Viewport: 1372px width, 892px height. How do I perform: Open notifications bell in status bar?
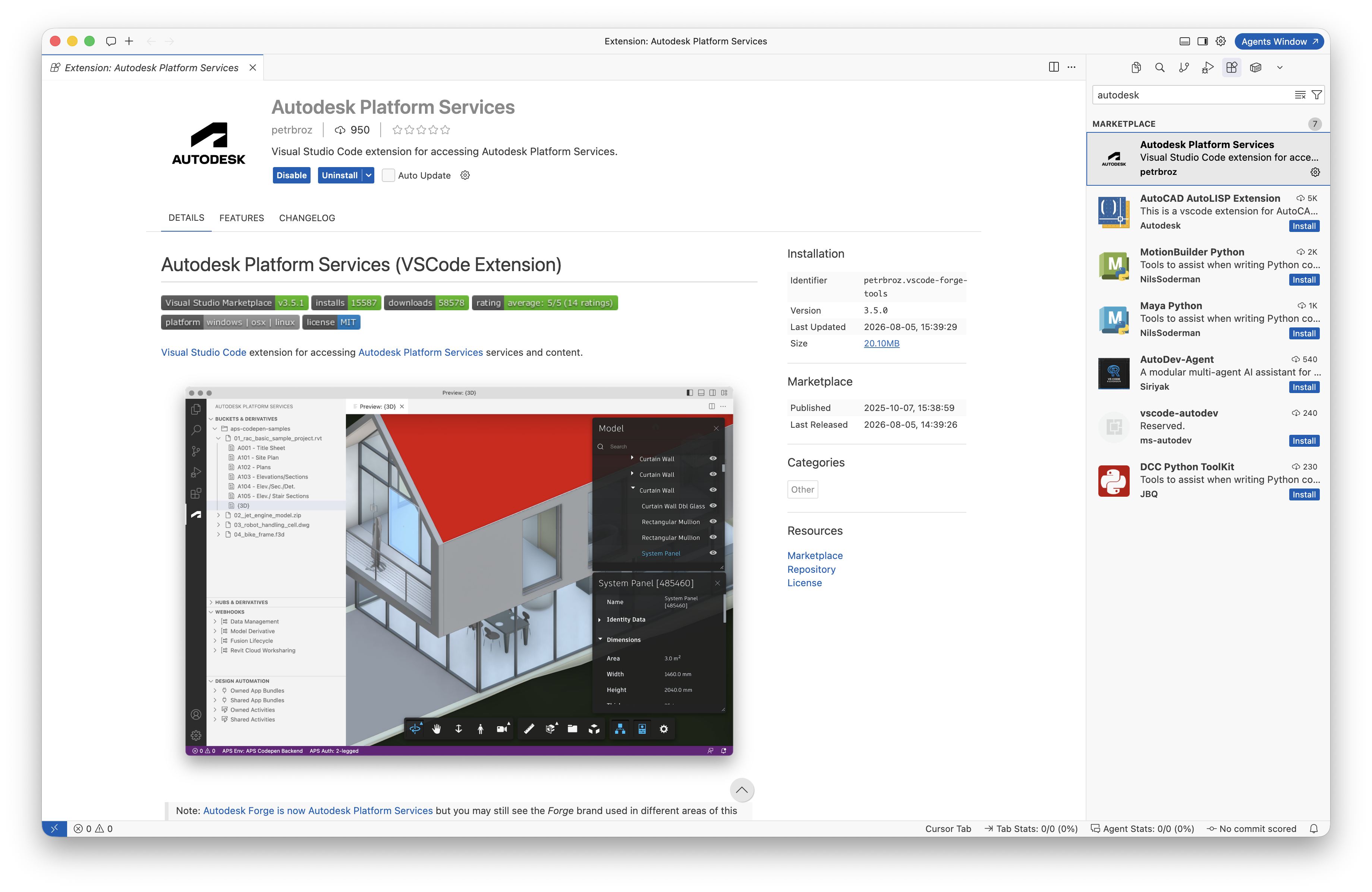click(x=1314, y=829)
